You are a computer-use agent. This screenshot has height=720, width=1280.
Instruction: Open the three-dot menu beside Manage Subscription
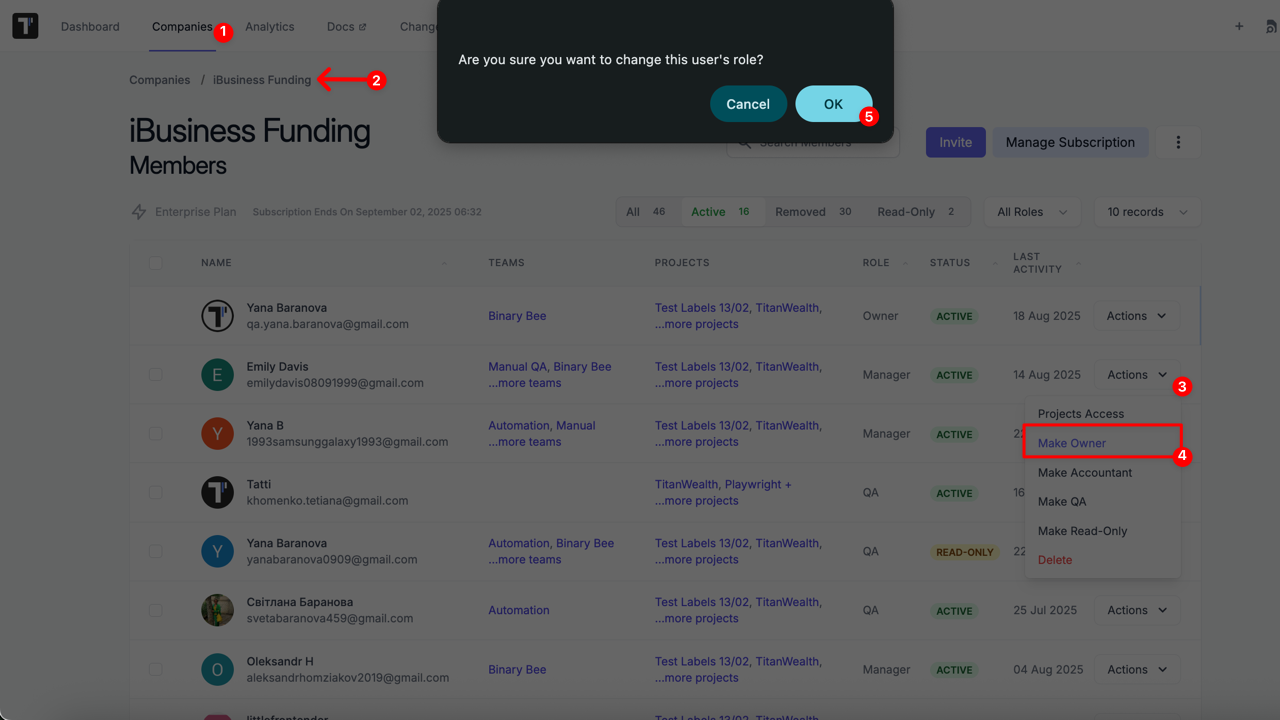(1178, 142)
